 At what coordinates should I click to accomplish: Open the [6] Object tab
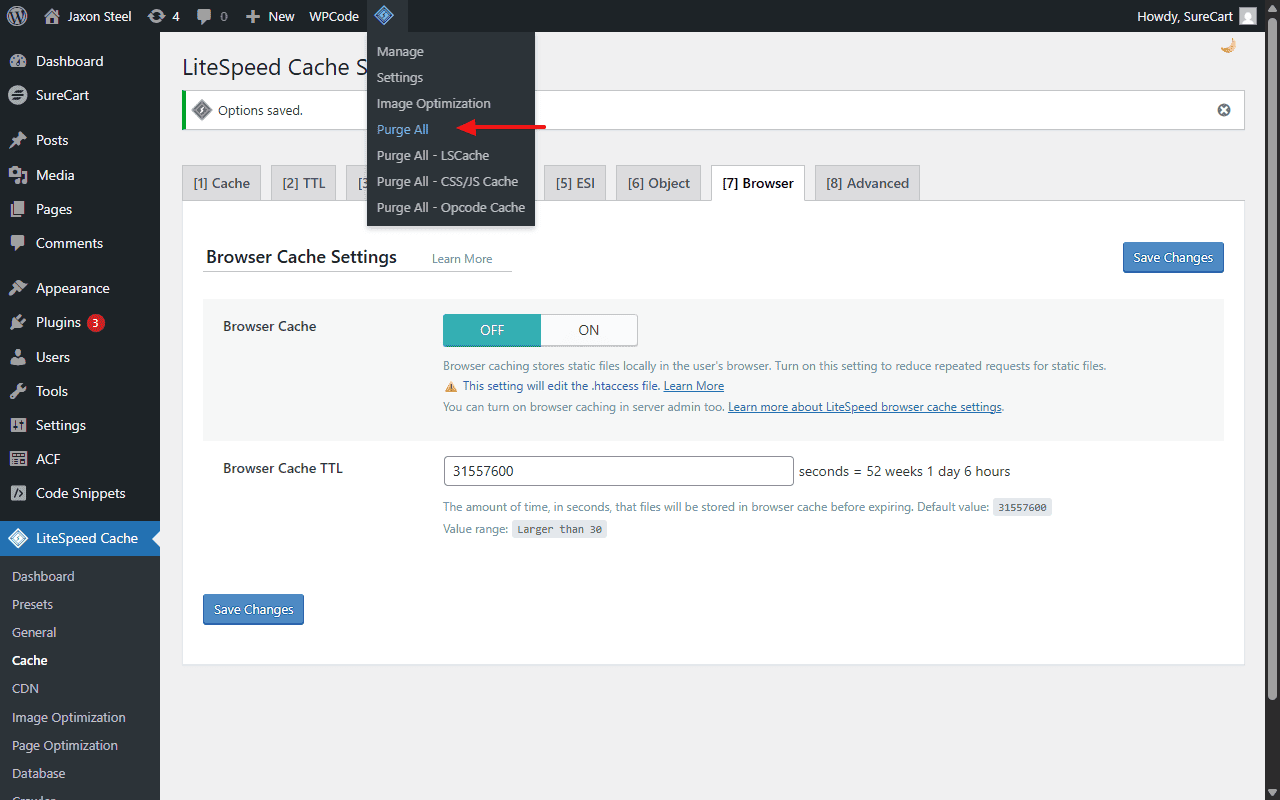(659, 183)
